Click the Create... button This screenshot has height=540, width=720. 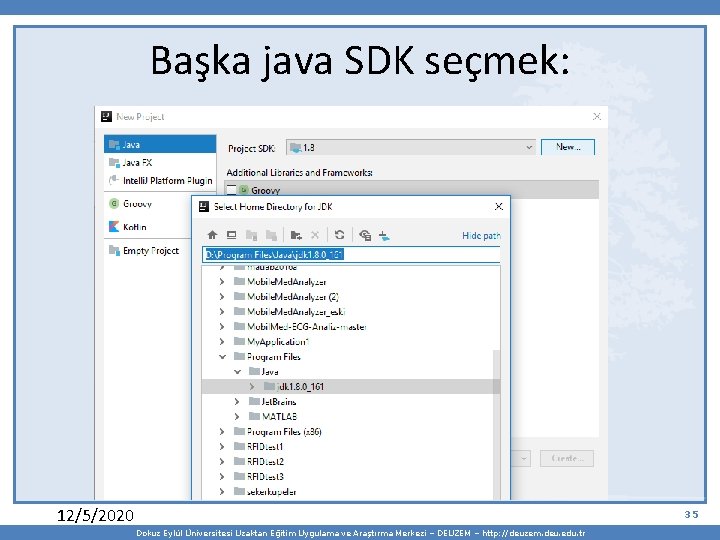tap(567, 458)
